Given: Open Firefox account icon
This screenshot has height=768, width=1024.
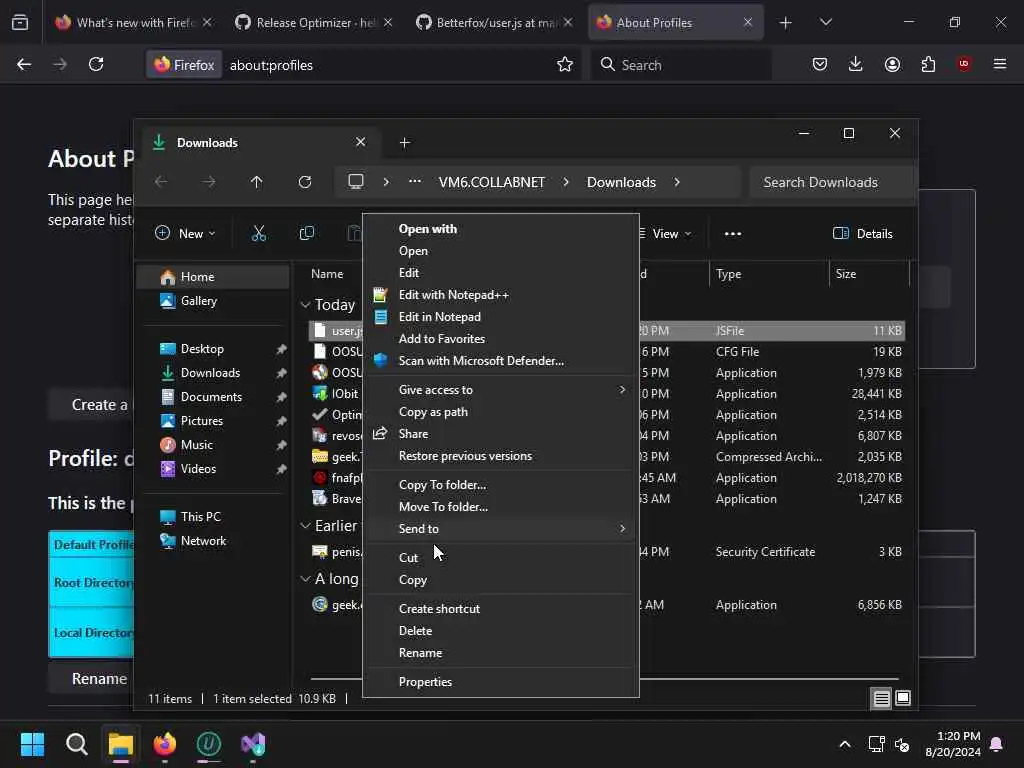Looking at the screenshot, I should tap(892, 65).
